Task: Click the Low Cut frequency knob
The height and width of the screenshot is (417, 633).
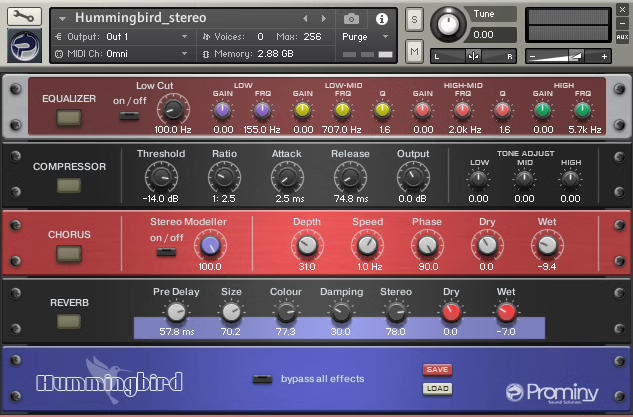Action: coord(173,109)
